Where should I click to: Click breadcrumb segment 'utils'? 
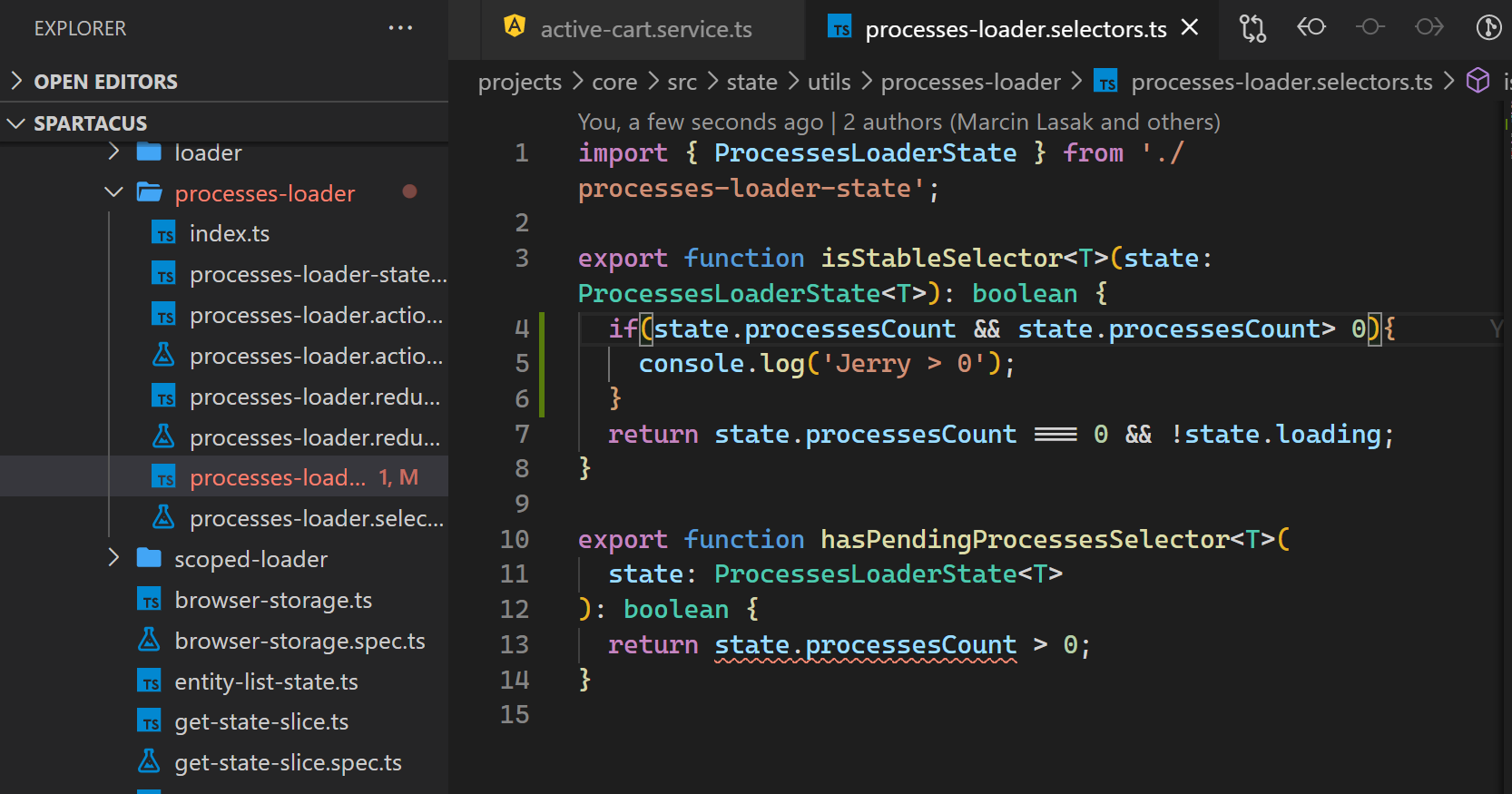tap(830, 82)
